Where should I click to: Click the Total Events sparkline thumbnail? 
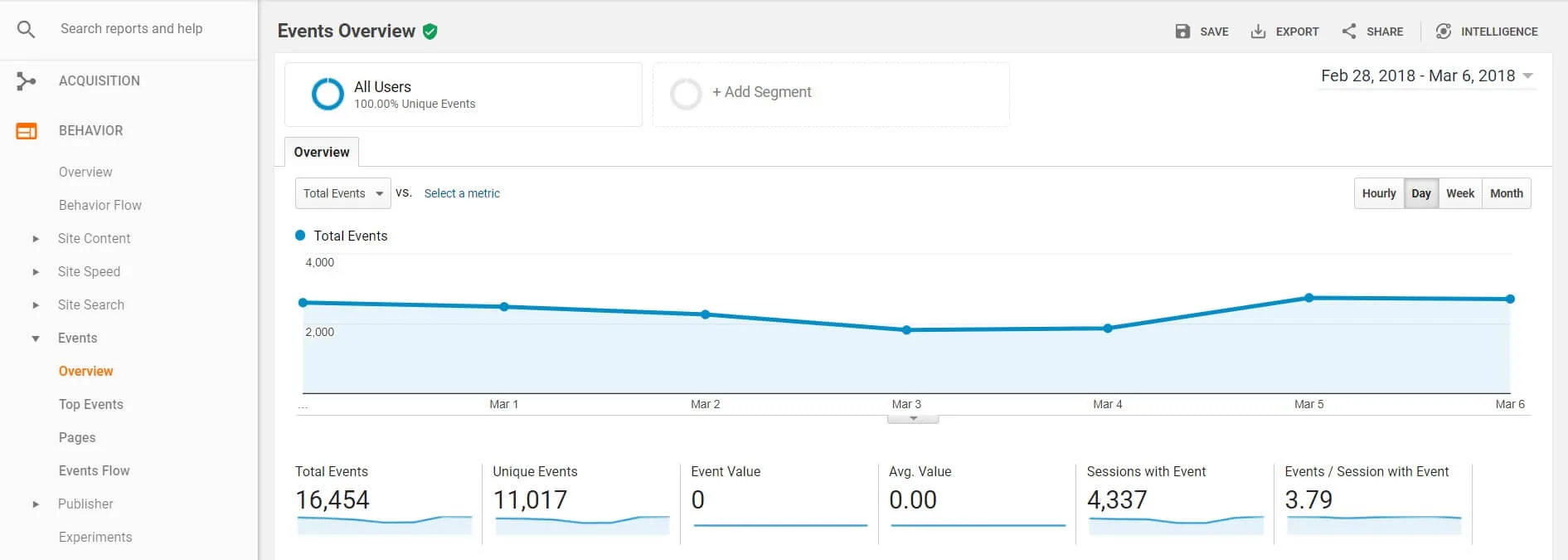[385, 525]
